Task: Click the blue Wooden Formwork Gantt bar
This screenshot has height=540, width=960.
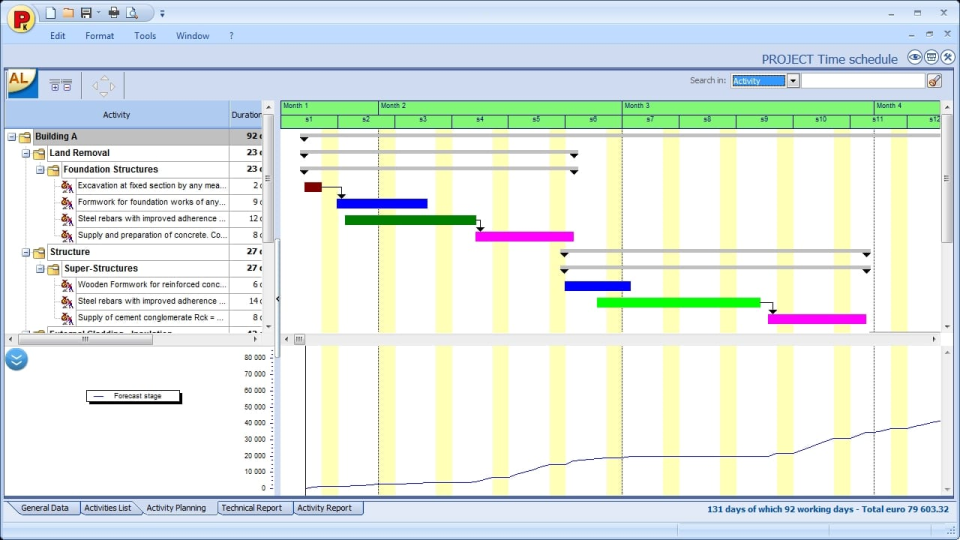Action: 598,286
